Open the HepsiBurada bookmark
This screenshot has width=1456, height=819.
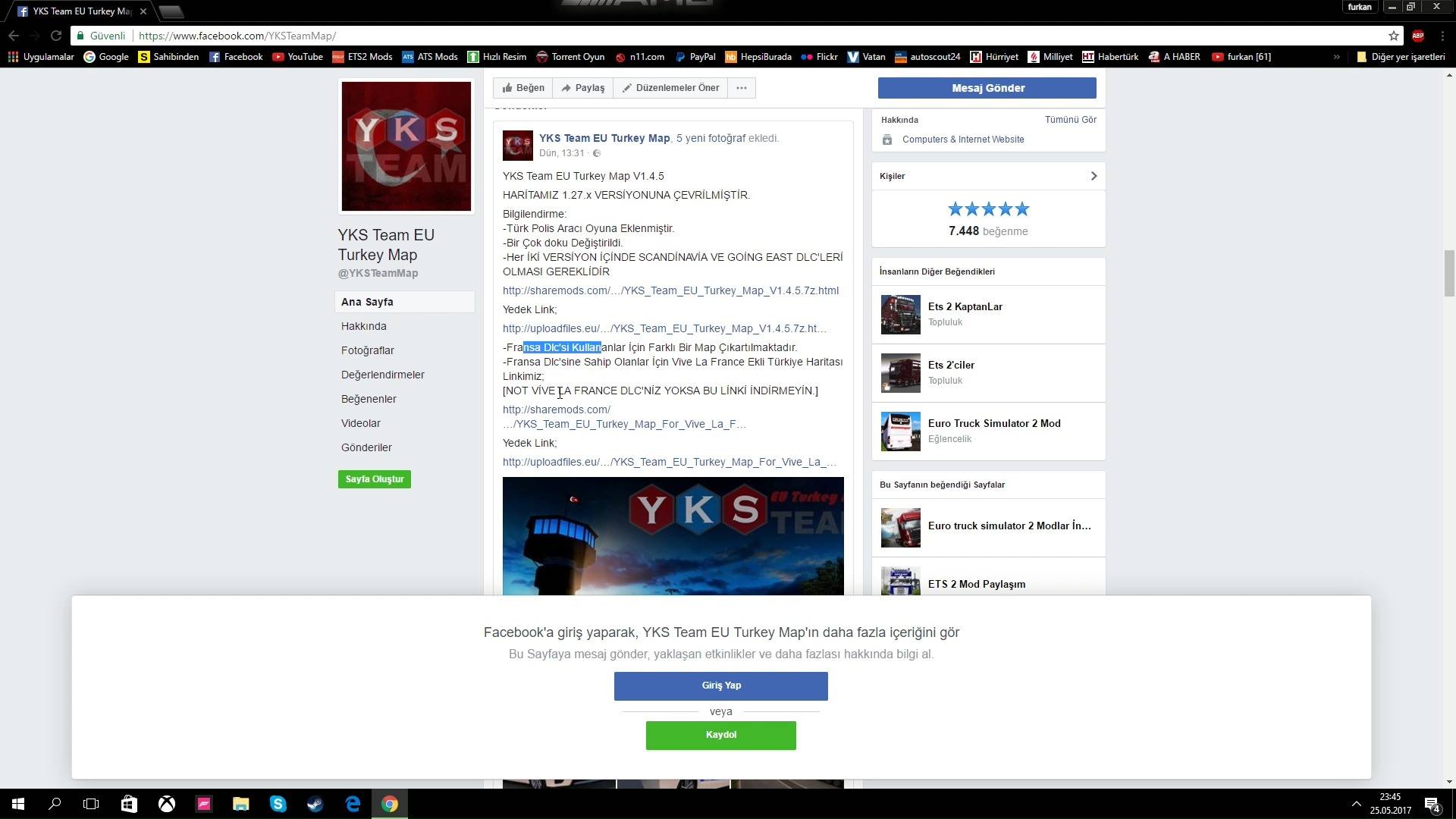point(758,57)
